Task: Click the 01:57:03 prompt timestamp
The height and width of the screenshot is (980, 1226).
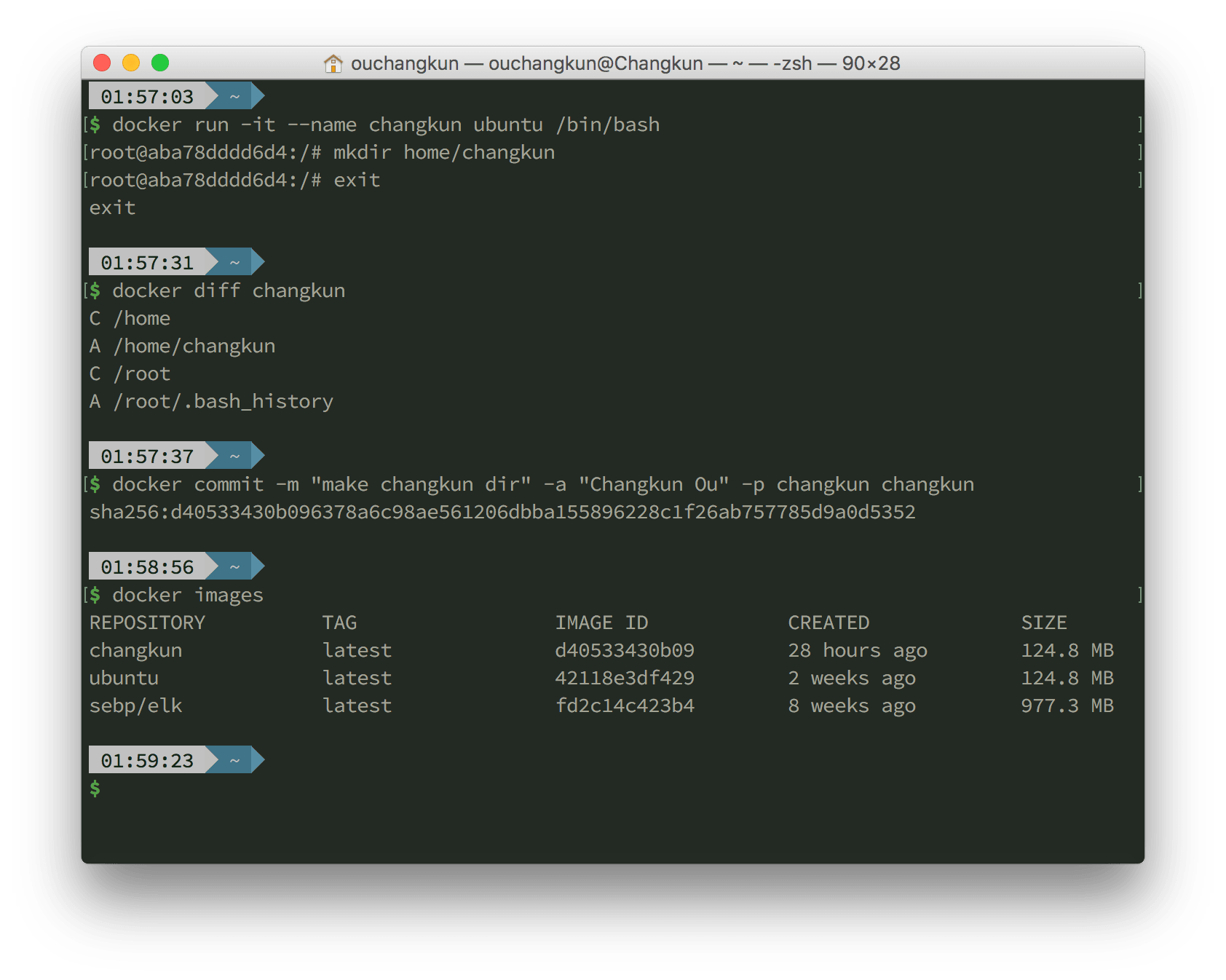Action: tap(147, 97)
